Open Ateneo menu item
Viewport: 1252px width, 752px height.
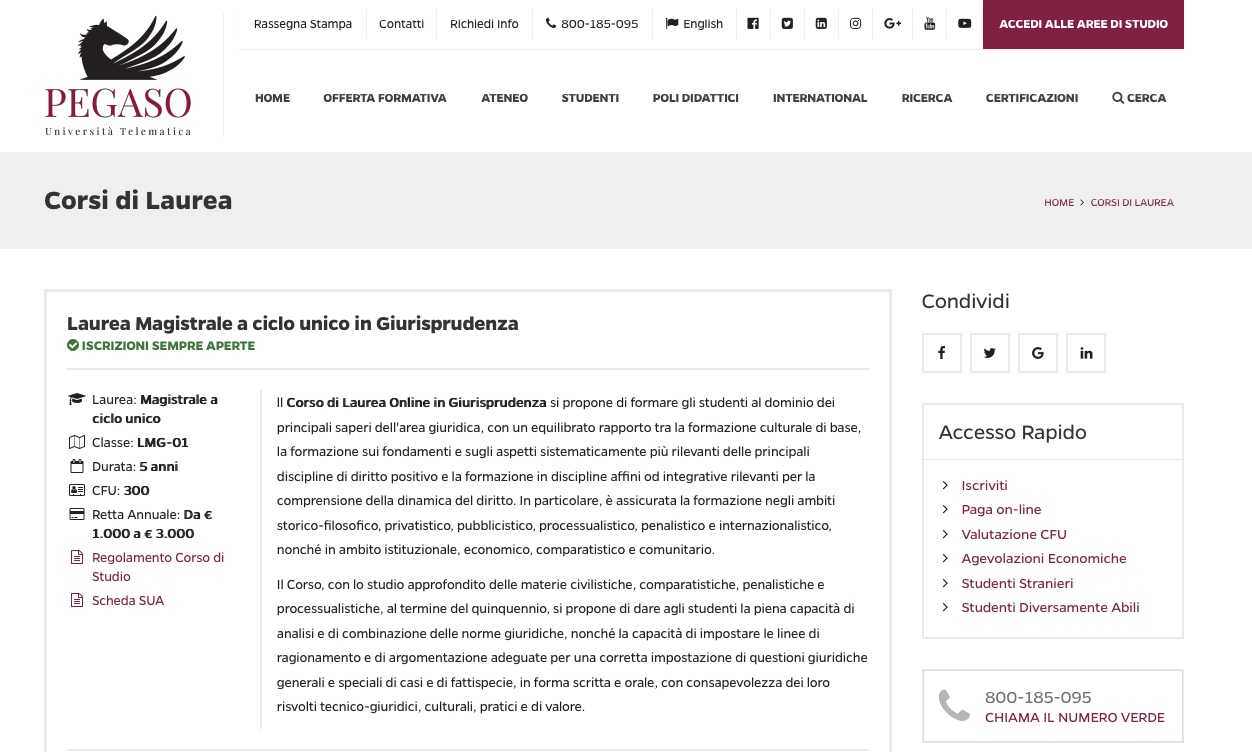tap(504, 98)
